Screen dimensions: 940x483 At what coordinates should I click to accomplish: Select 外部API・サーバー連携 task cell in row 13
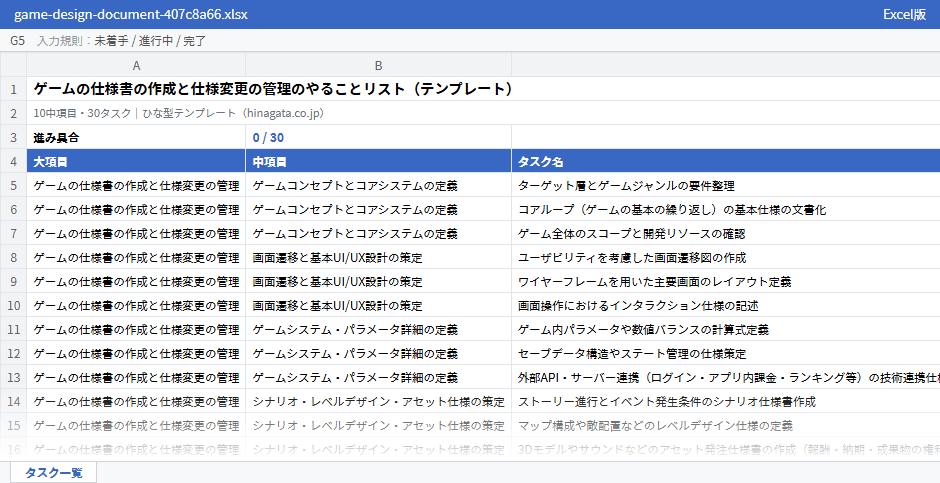point(725,378)
